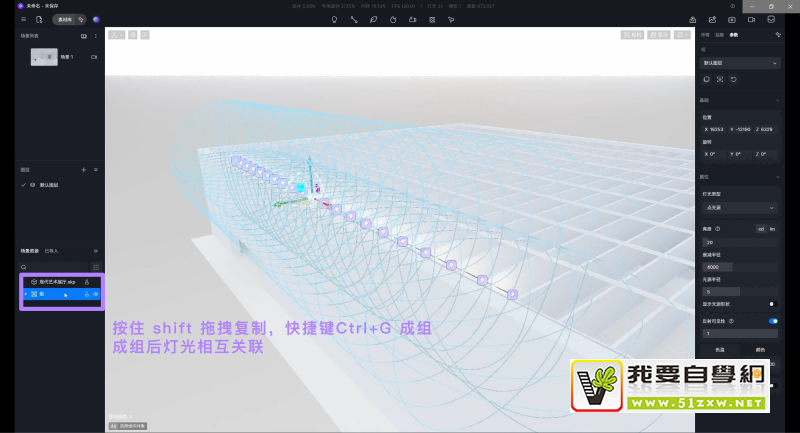Viewport: 800px width, 433px height.
Task: Add a new layer with plus icon
Action: pyautogui.click(x=84, y=171)
